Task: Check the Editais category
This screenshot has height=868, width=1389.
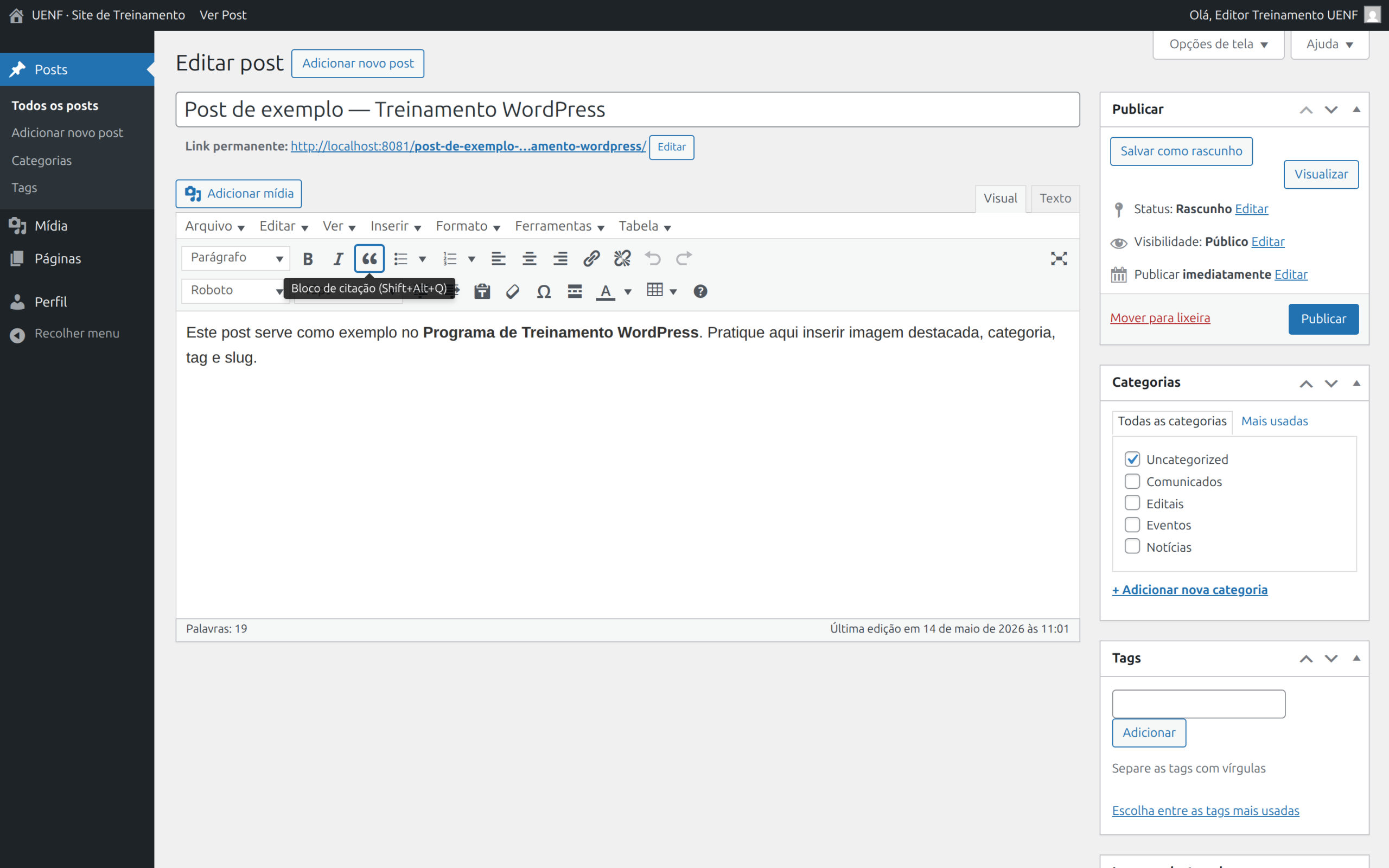Action: pos(1132,503)
